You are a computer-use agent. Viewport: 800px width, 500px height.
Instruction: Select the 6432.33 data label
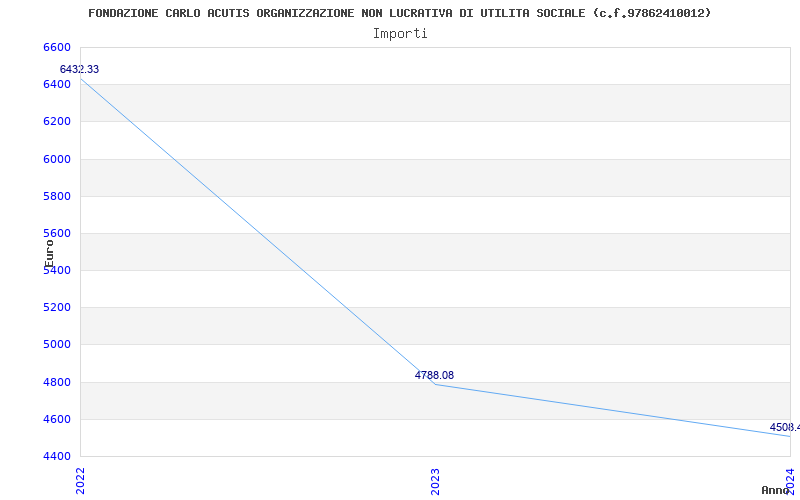79,69
